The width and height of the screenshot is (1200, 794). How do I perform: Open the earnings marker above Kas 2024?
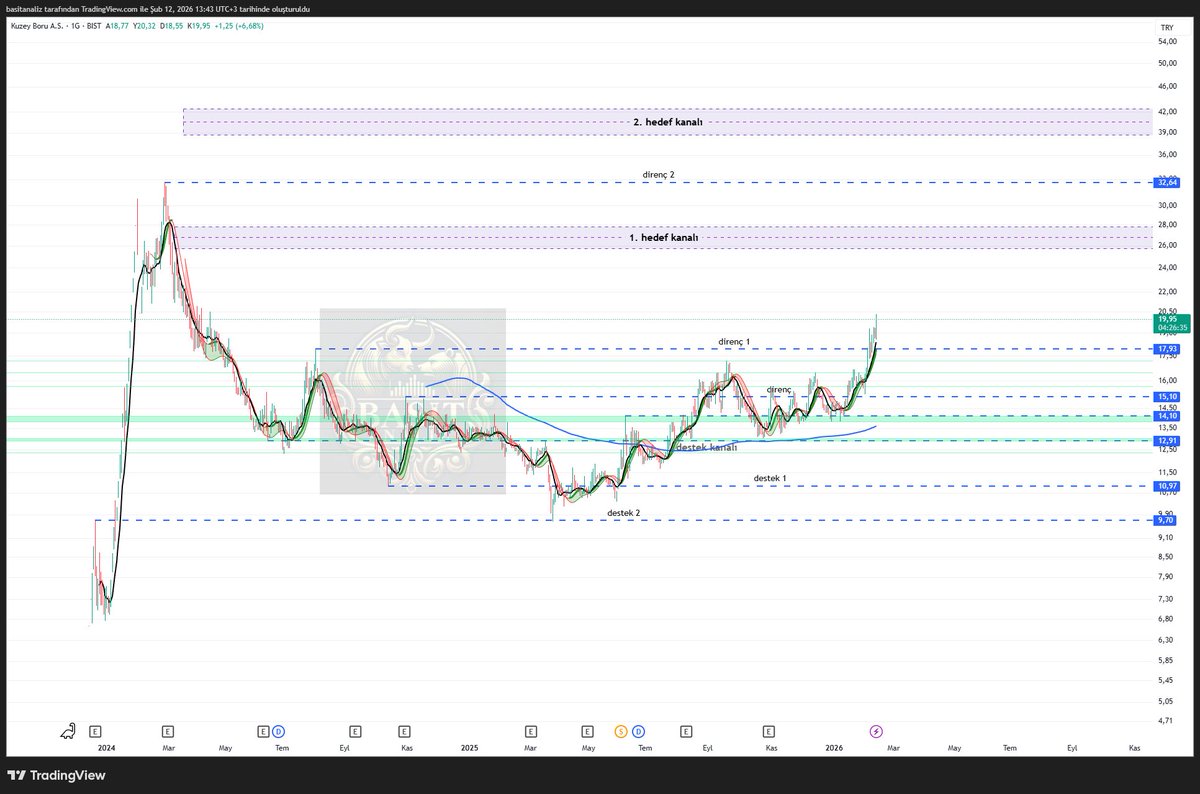pos(404,732)
